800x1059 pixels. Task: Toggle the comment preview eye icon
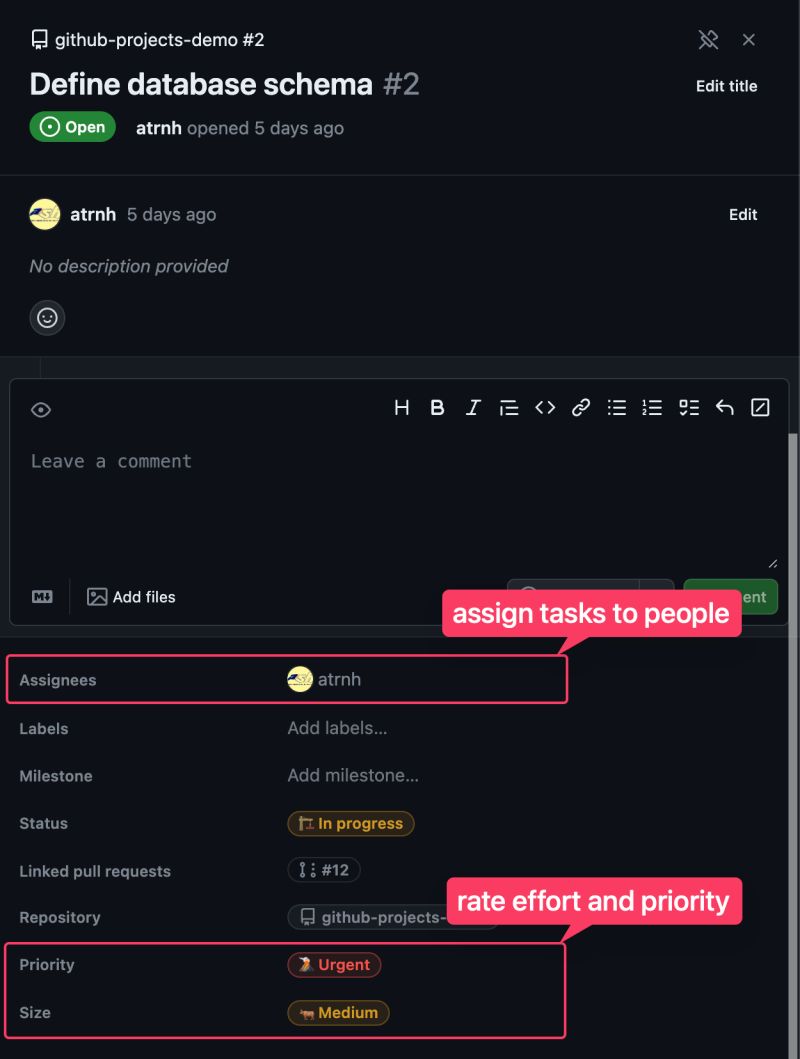[40, 409]
